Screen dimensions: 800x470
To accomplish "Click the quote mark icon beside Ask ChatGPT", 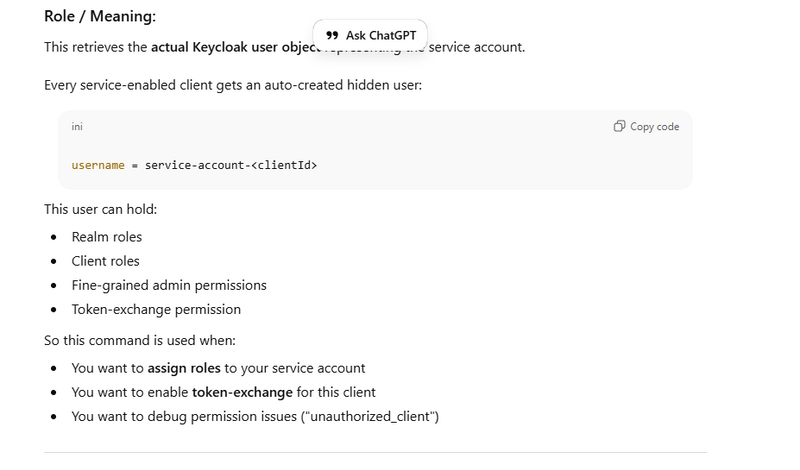I will (332, 35).
